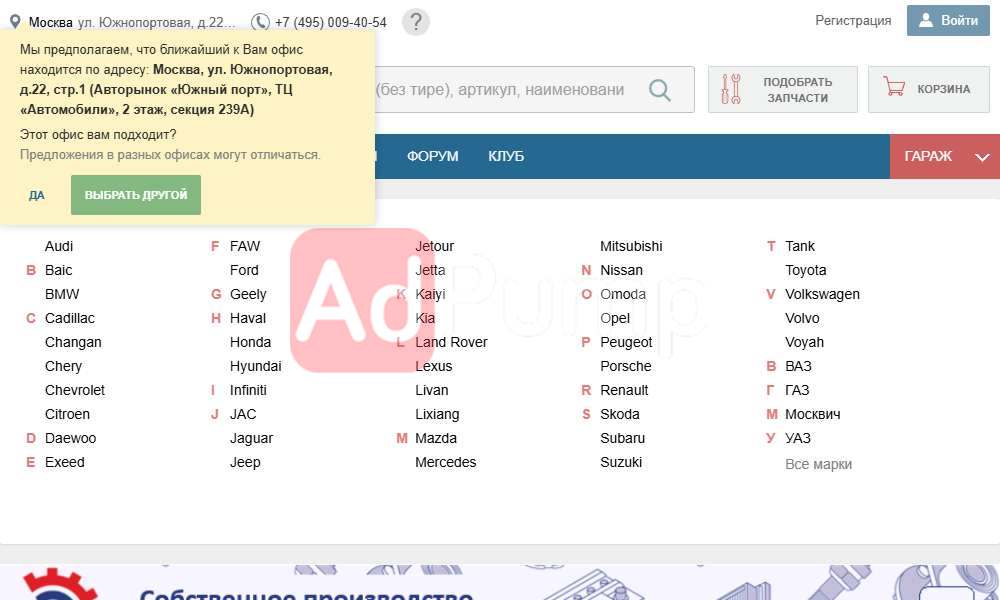Viewport: 1000px width, 600px height.
Task: Select the Changan brand
Action: point(73,342)
